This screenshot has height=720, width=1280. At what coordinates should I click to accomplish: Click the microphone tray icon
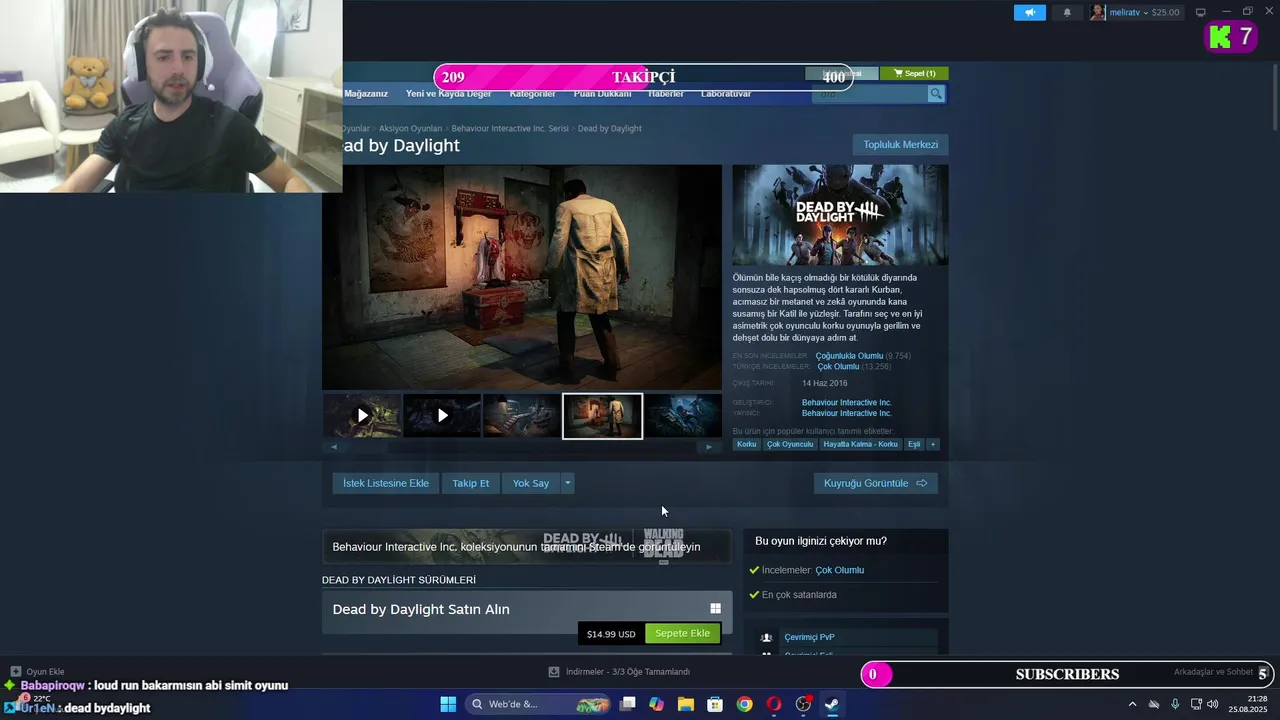tap(1175, 704)
